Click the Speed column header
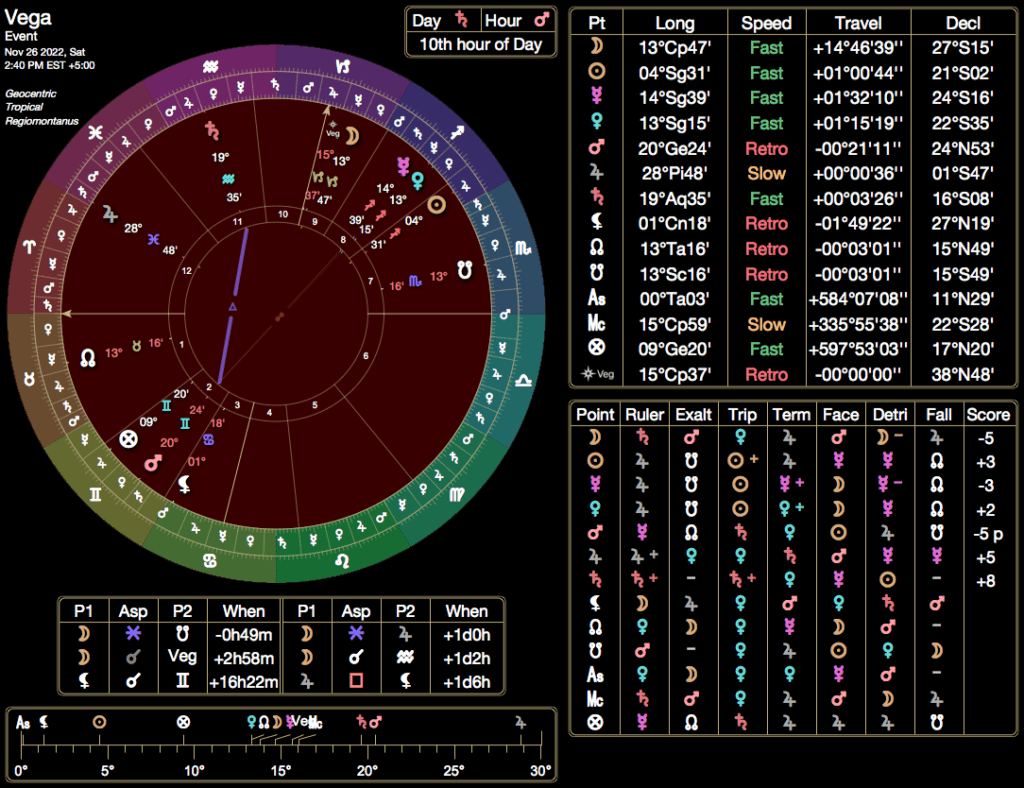Viewport: 1024px width, 788px height. 766,23
